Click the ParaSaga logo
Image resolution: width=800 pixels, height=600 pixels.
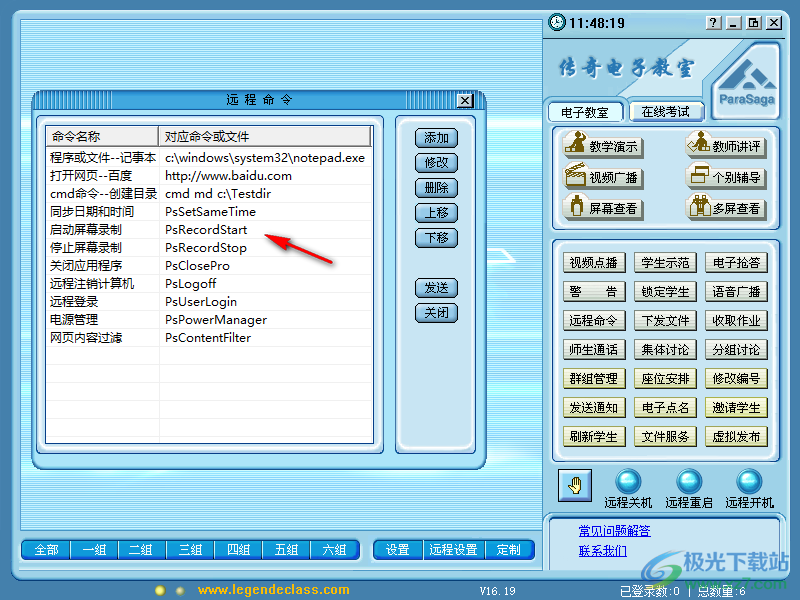coord(746,82)
